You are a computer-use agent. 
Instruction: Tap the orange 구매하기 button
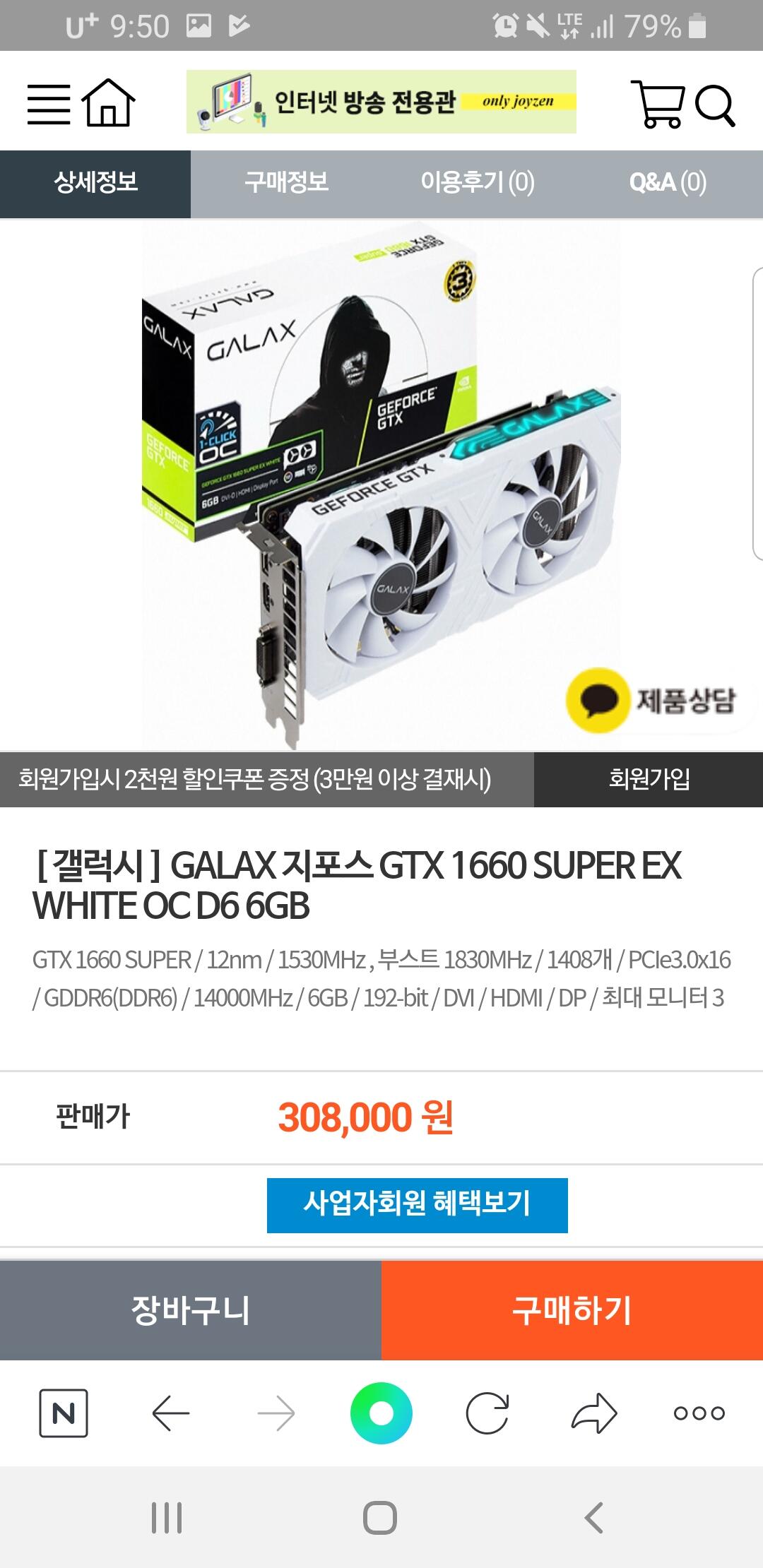tap(572, 1310)
